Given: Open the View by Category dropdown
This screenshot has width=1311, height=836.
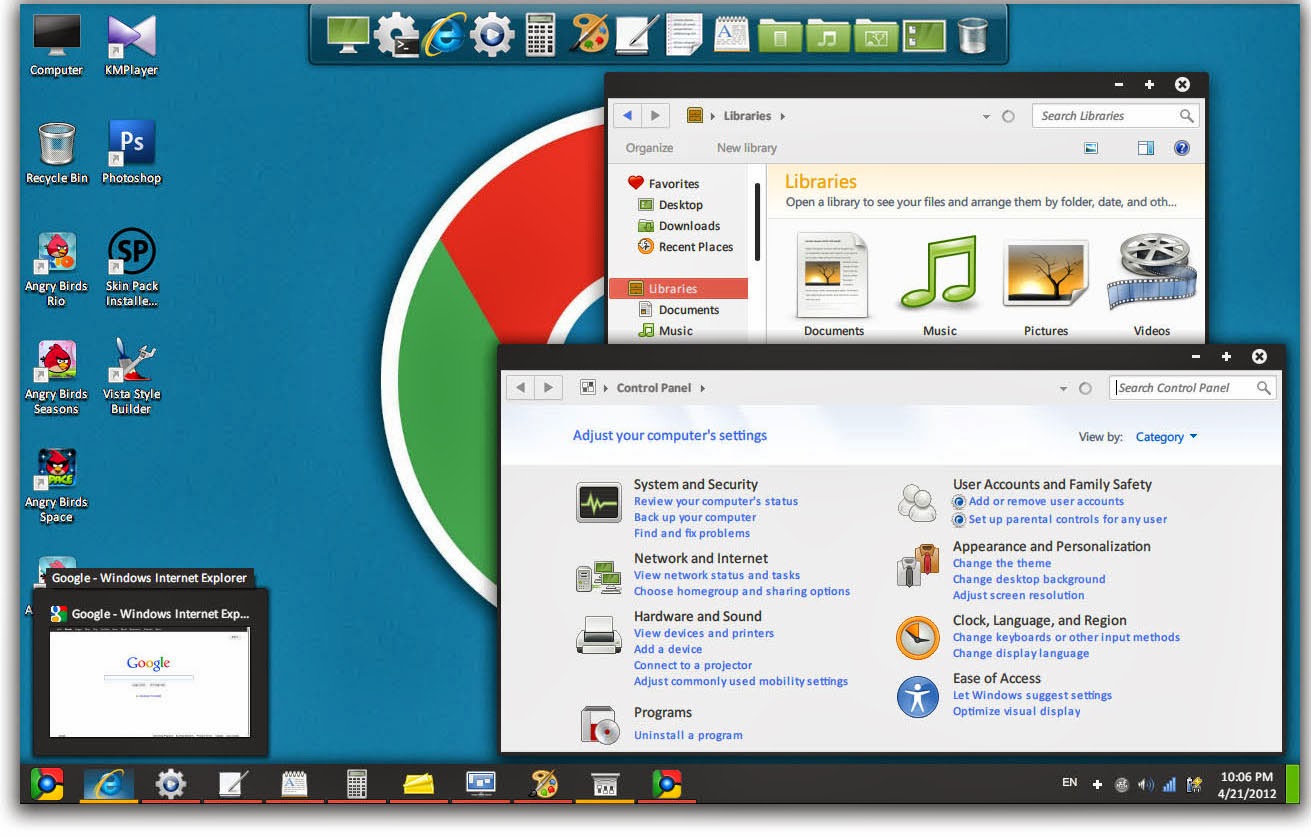Looking at the screenshot, I should point(1166,437).
